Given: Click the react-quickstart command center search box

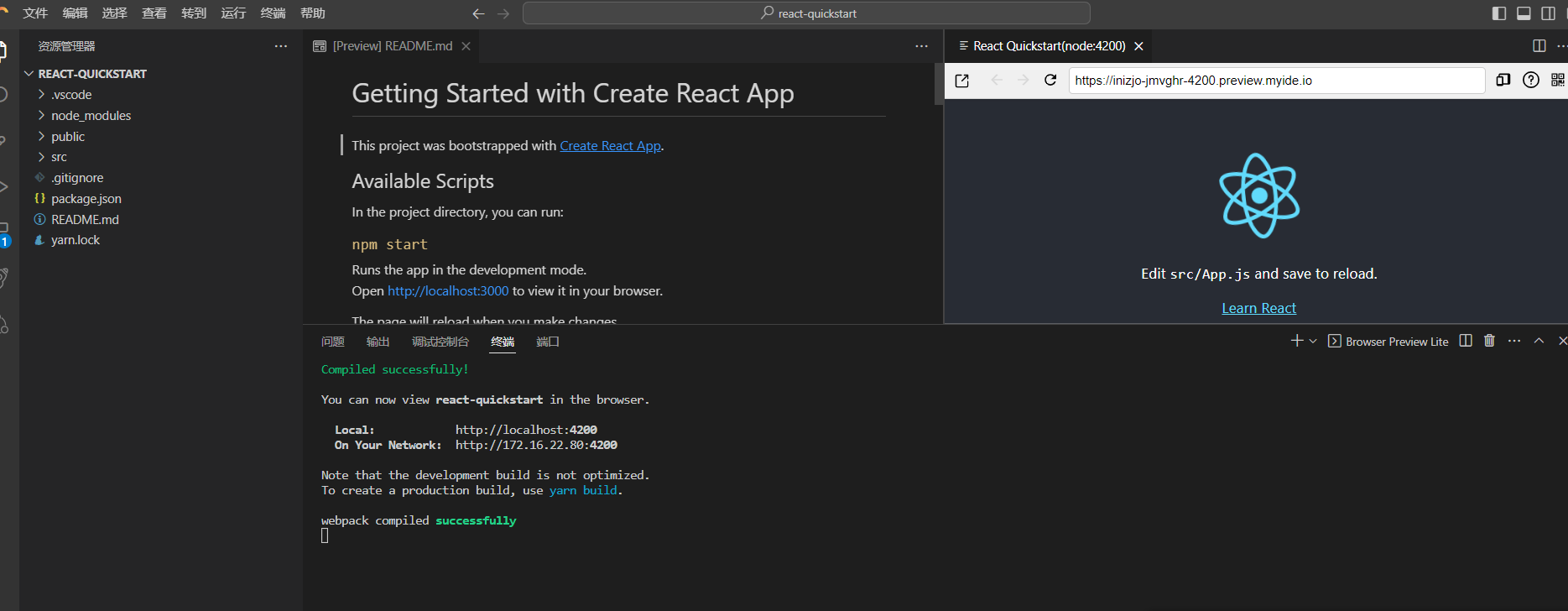Looking at the screenshot, I should pos(806,13).
